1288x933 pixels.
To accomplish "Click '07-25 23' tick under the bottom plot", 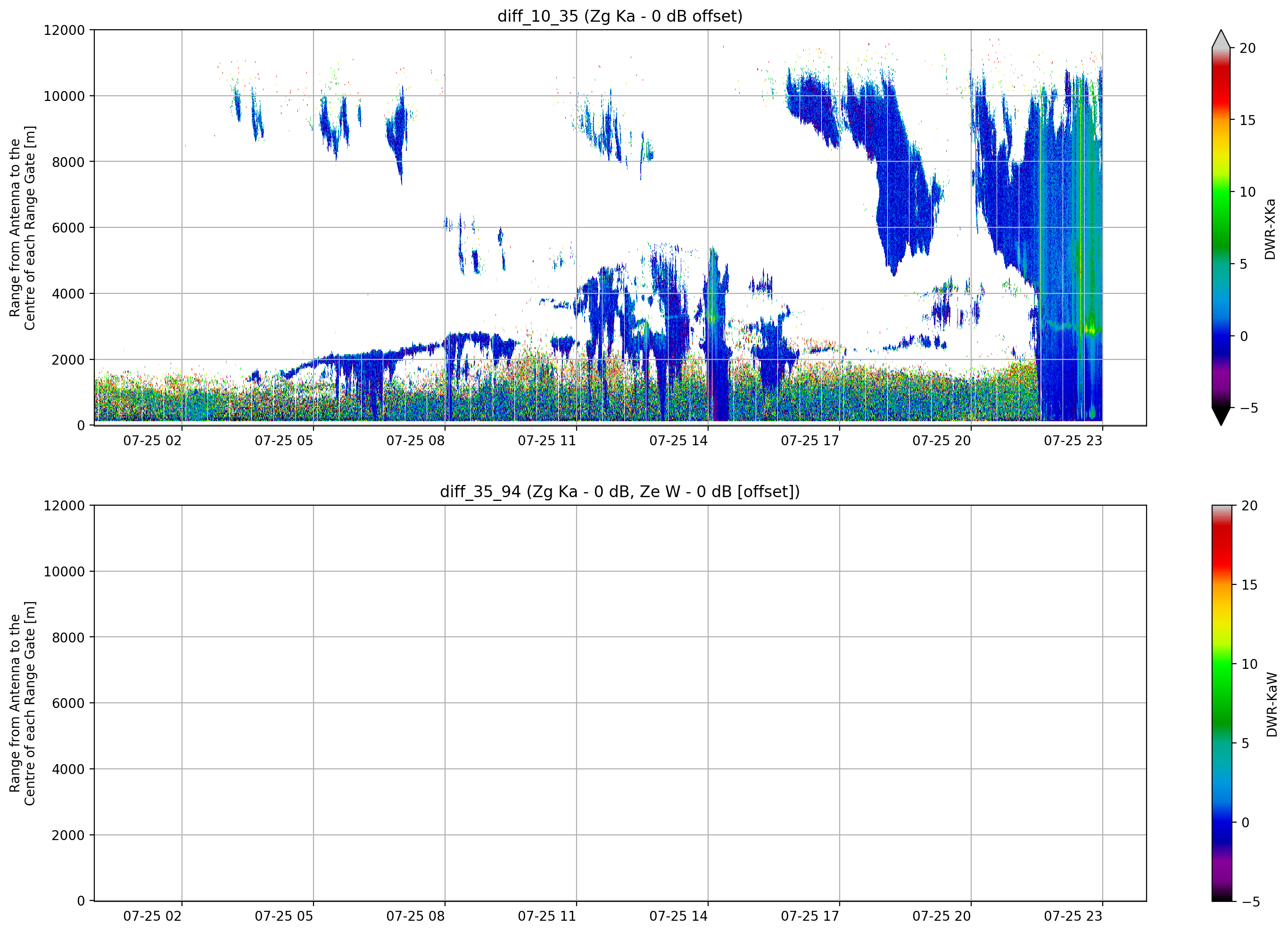I will tap(1073, 916).
